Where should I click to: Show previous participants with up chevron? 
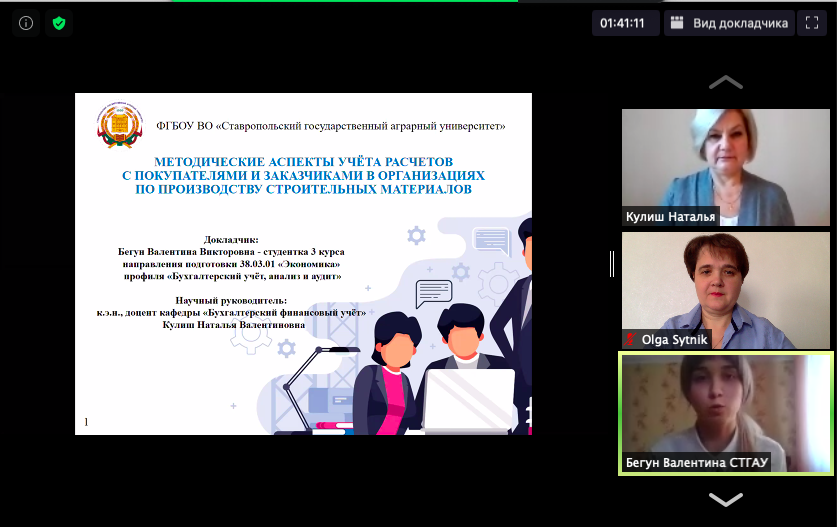[x=725, y=83]
